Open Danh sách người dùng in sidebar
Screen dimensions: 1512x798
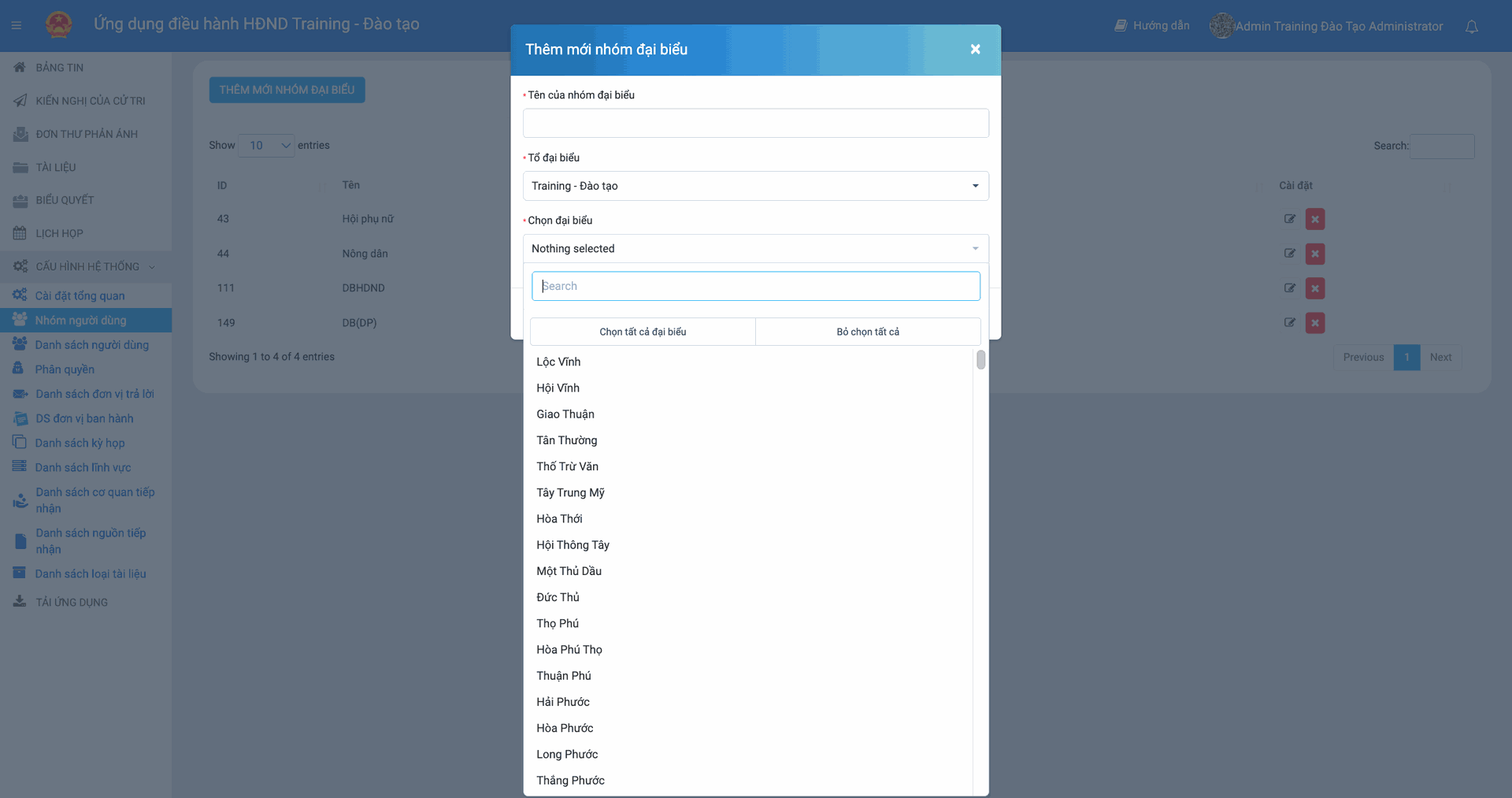click(91, 345)
